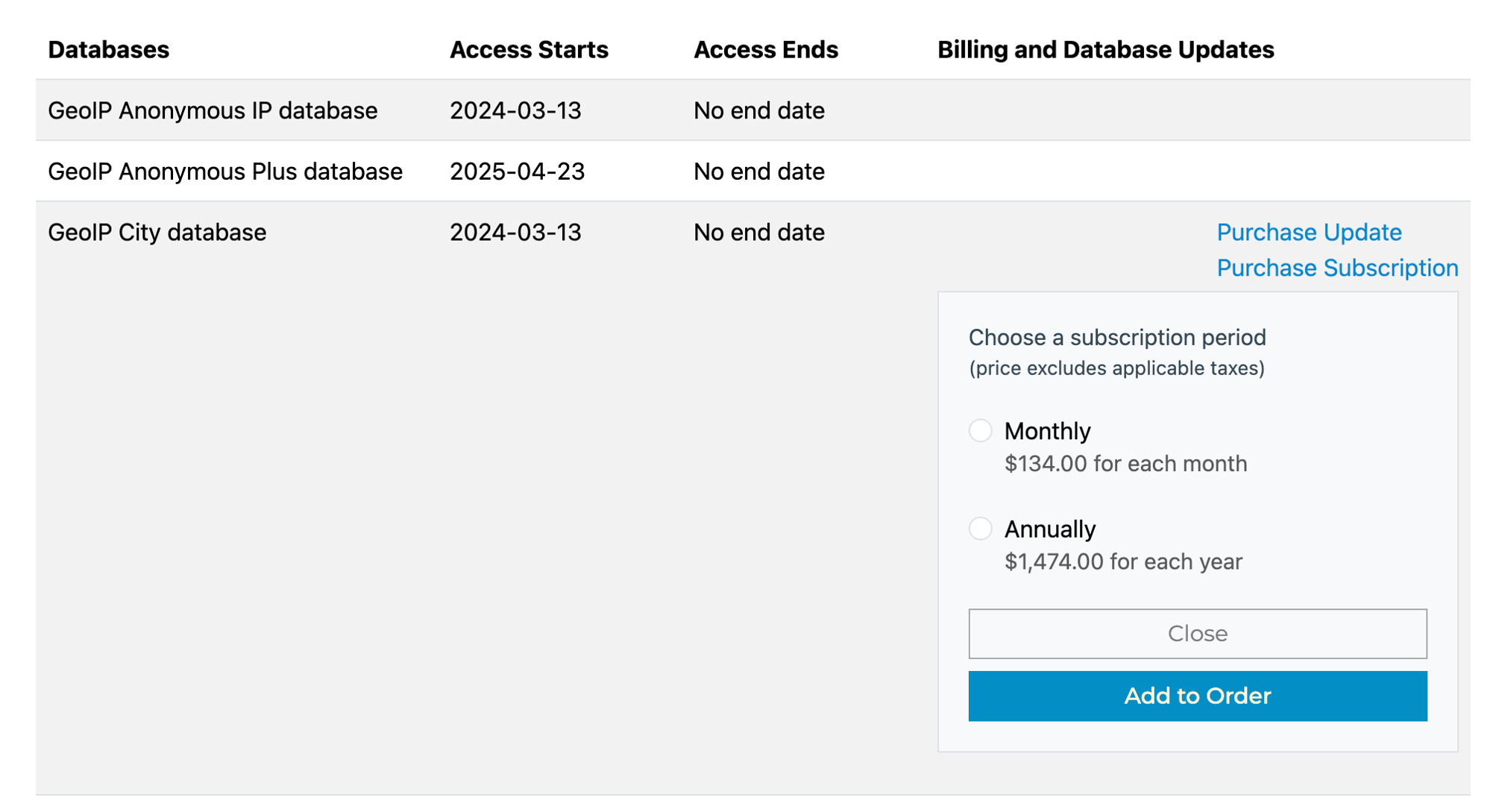Image resolution: width=1499 pixels, height=812 pixels.
Task: Select the Annually subscription radio button
Action: click(x=980, y=528)
